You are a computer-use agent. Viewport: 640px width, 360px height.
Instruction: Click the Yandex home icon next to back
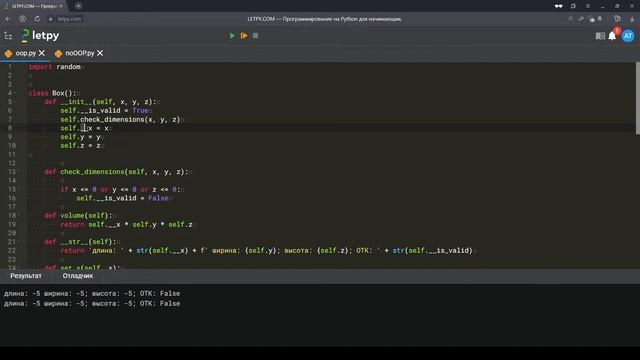pos(22,19)
